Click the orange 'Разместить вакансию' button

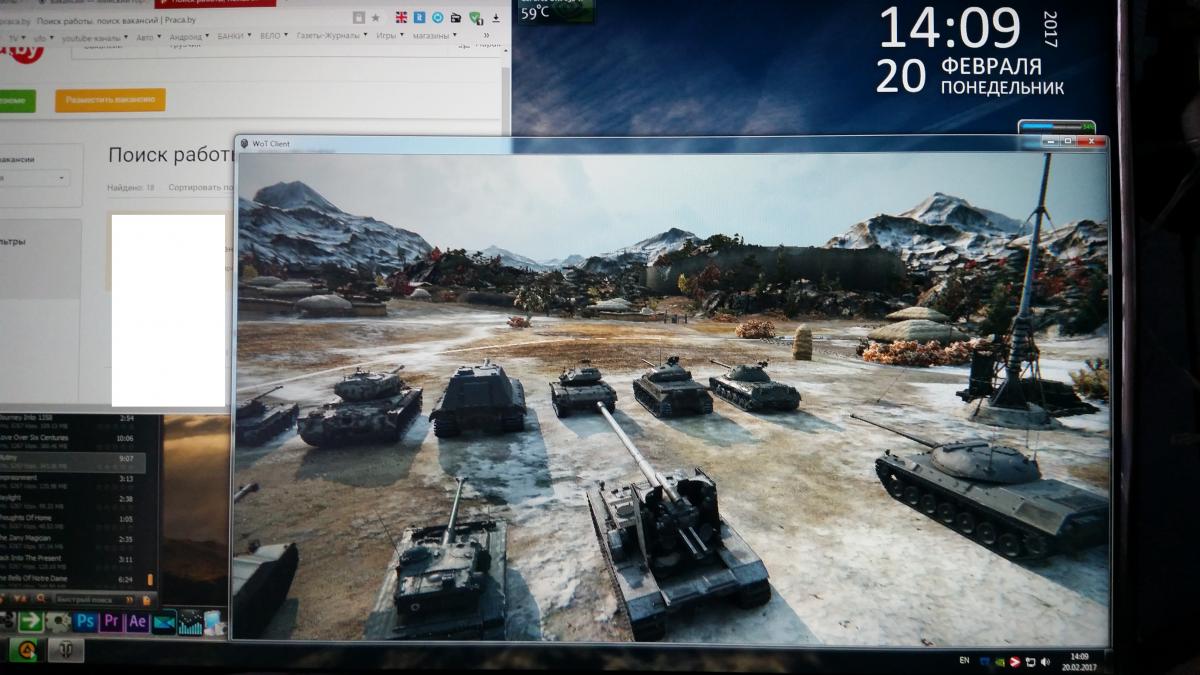[x=110, y=100]
